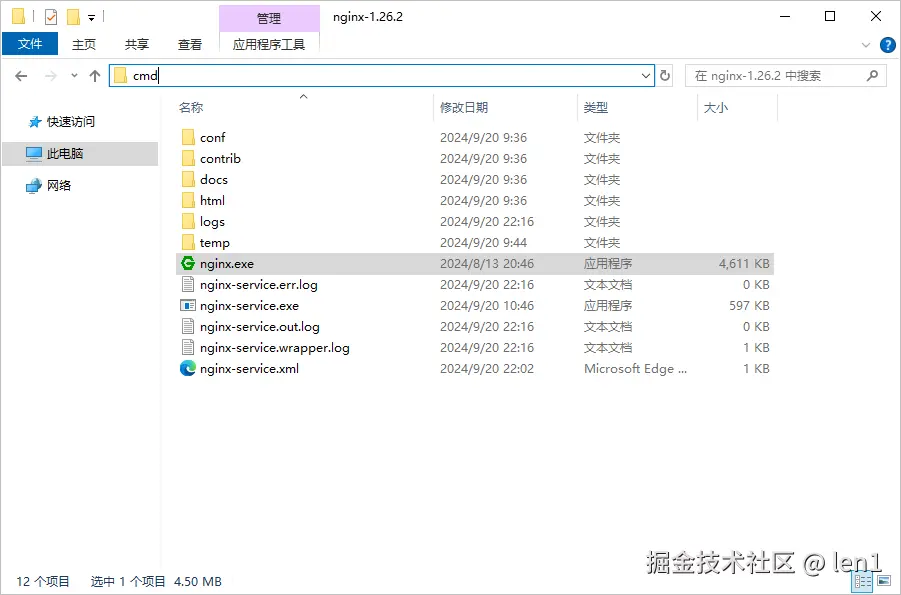Click the logs folder icon

pyautogui.click(x=188, y=221)
